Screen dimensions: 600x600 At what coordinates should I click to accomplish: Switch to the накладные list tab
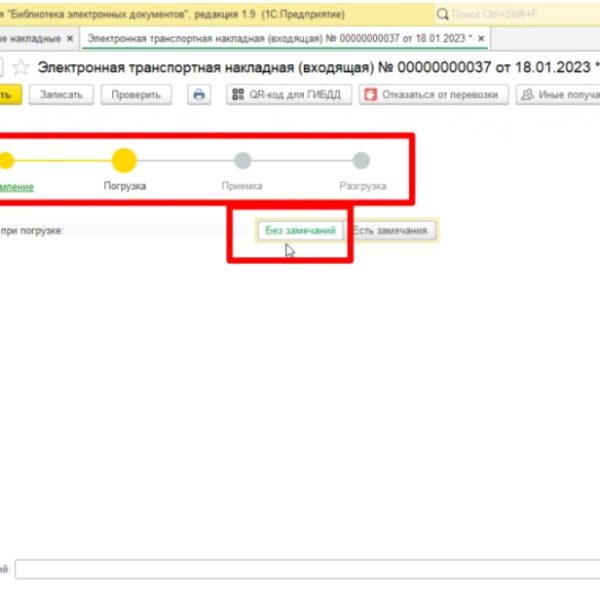pos(31,38)
